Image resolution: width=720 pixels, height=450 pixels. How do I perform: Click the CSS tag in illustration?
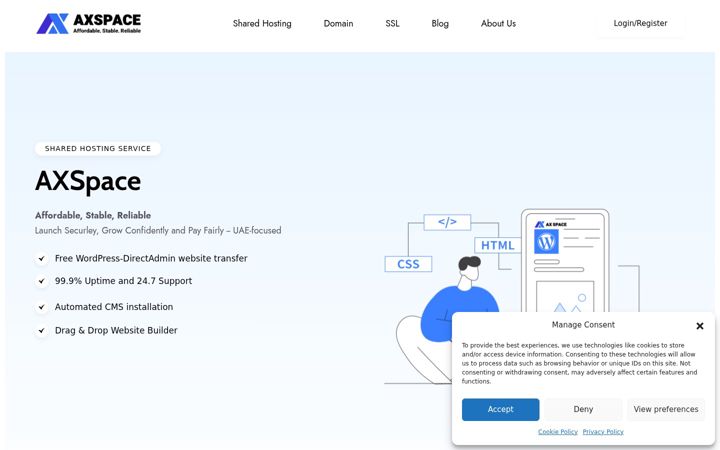[408, 264]
